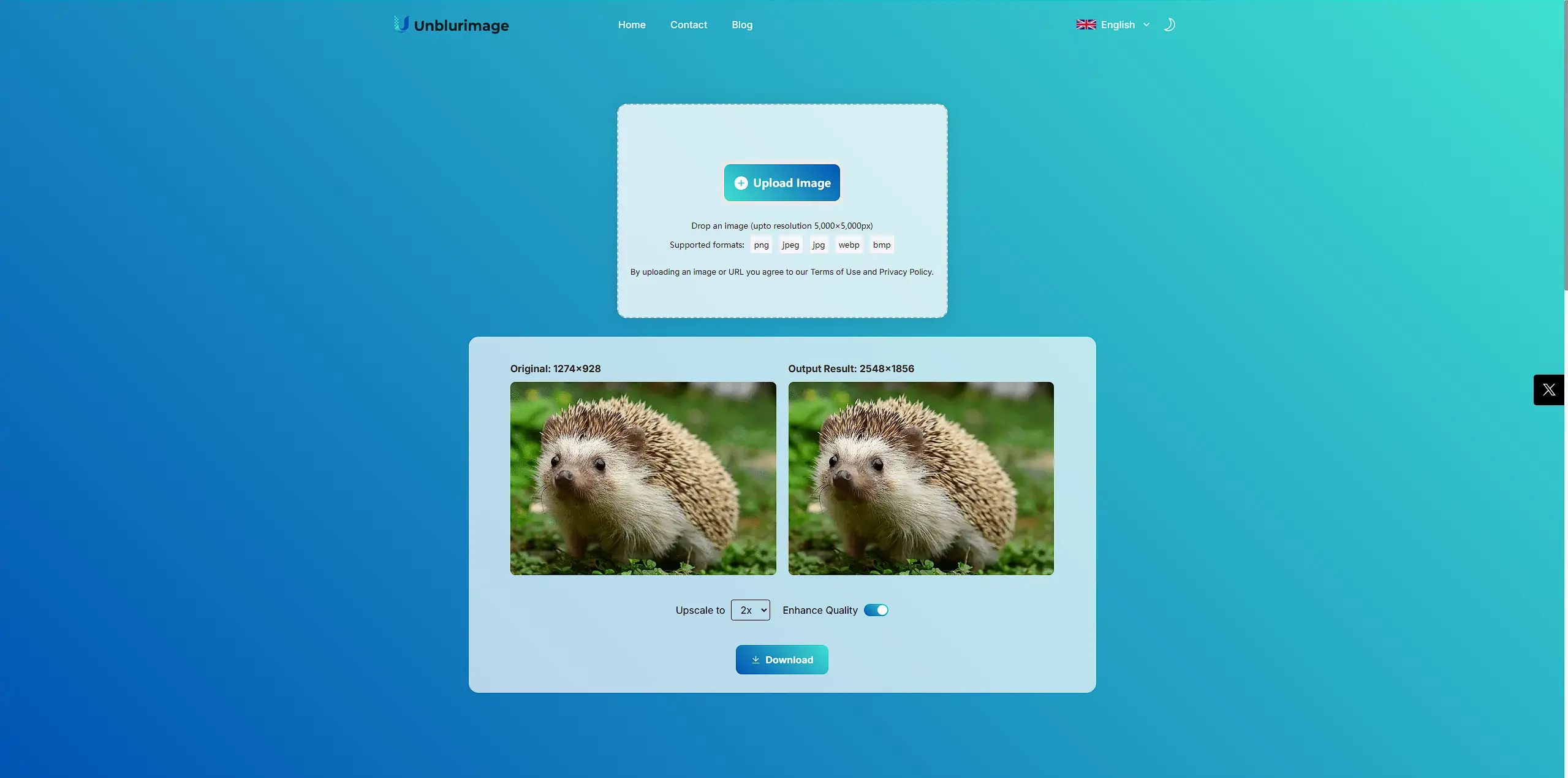Open the Home menu item
The height and width of the screenshot is (778, 1568).
point(632,25)
